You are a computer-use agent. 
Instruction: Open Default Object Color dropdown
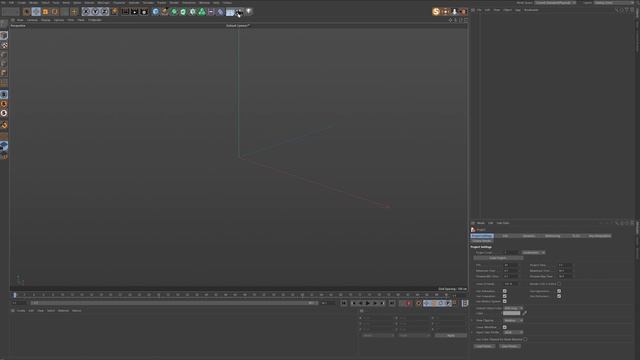[513, 308]
